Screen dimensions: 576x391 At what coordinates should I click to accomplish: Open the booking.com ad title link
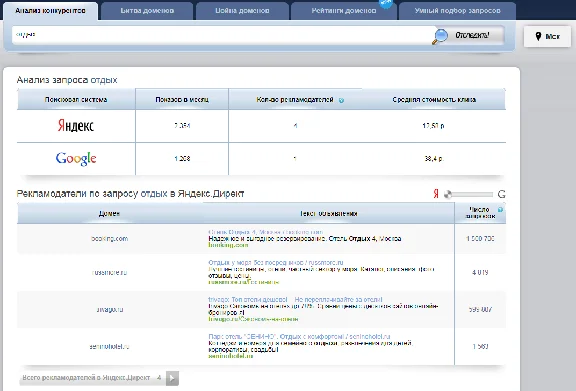[x=266, y=232]
